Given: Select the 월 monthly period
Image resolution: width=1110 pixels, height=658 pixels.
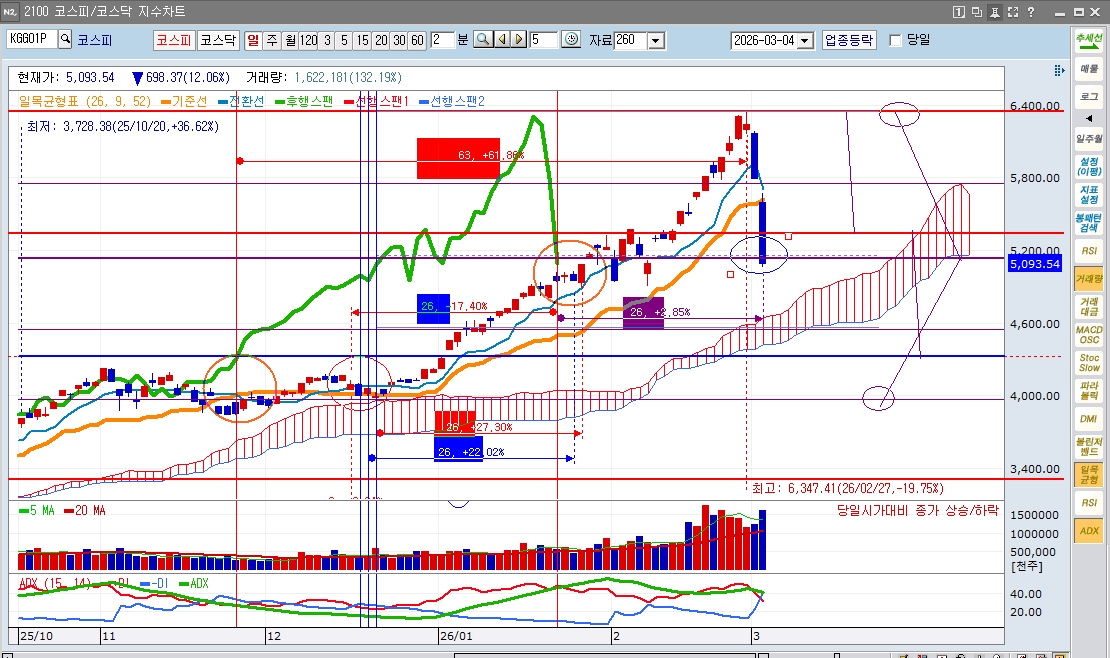Looking at the screenshot, I should coord(290,40).
